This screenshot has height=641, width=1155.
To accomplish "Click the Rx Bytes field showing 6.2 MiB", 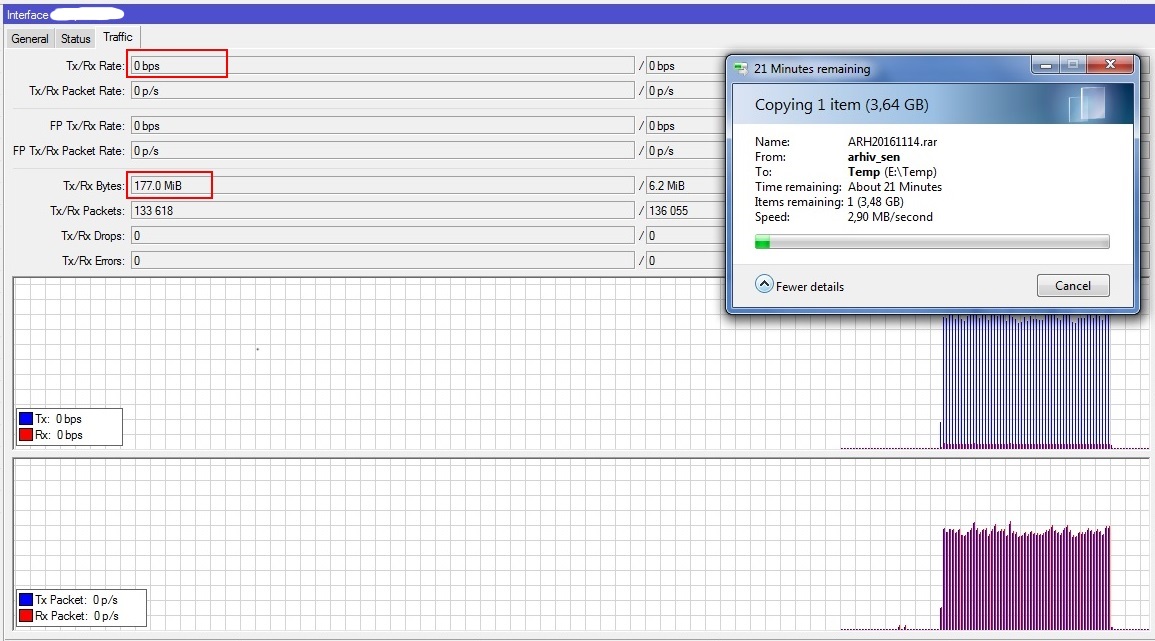I will point(685,186).
